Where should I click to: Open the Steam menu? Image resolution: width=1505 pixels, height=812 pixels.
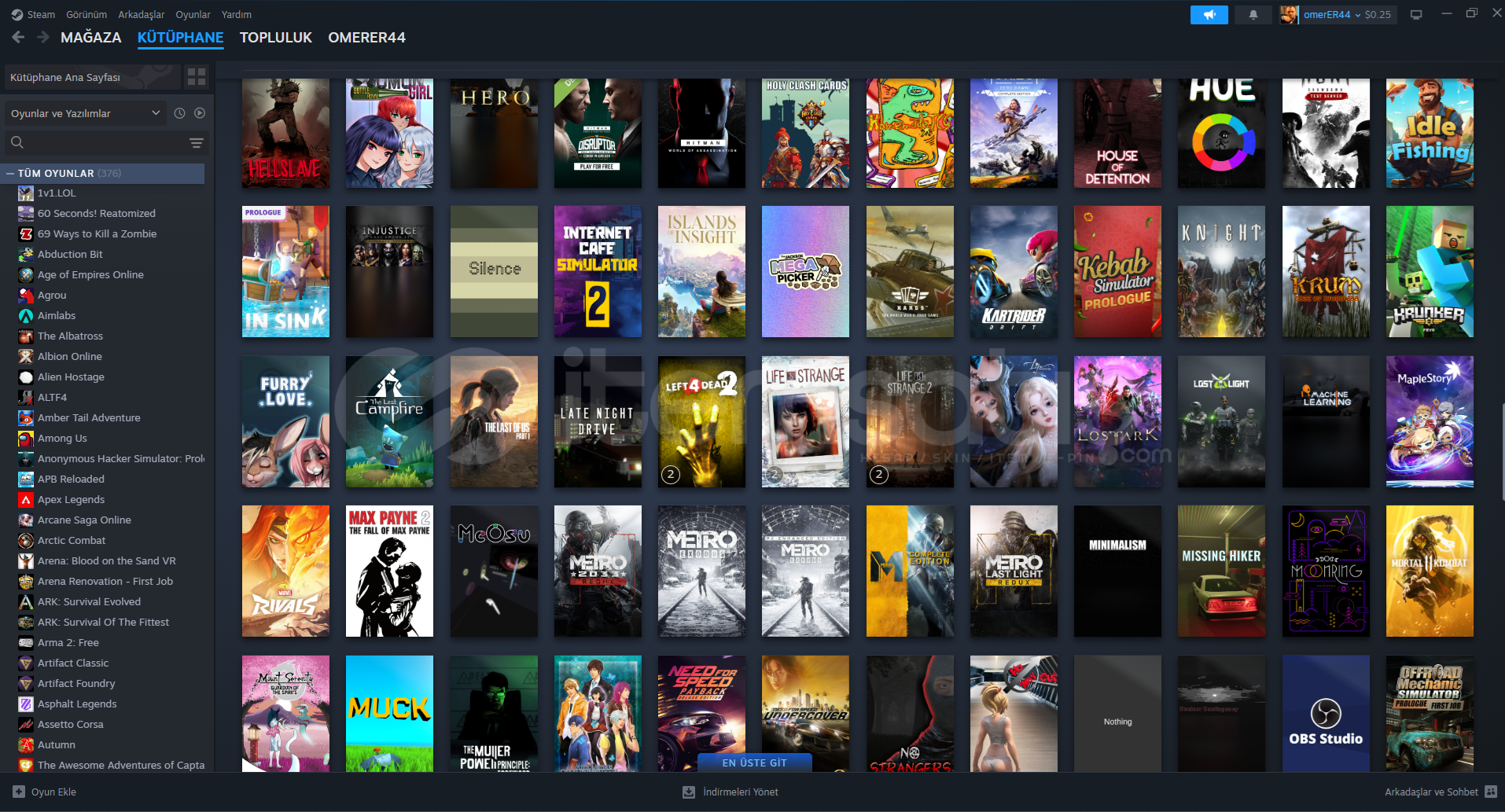(41, 14)
